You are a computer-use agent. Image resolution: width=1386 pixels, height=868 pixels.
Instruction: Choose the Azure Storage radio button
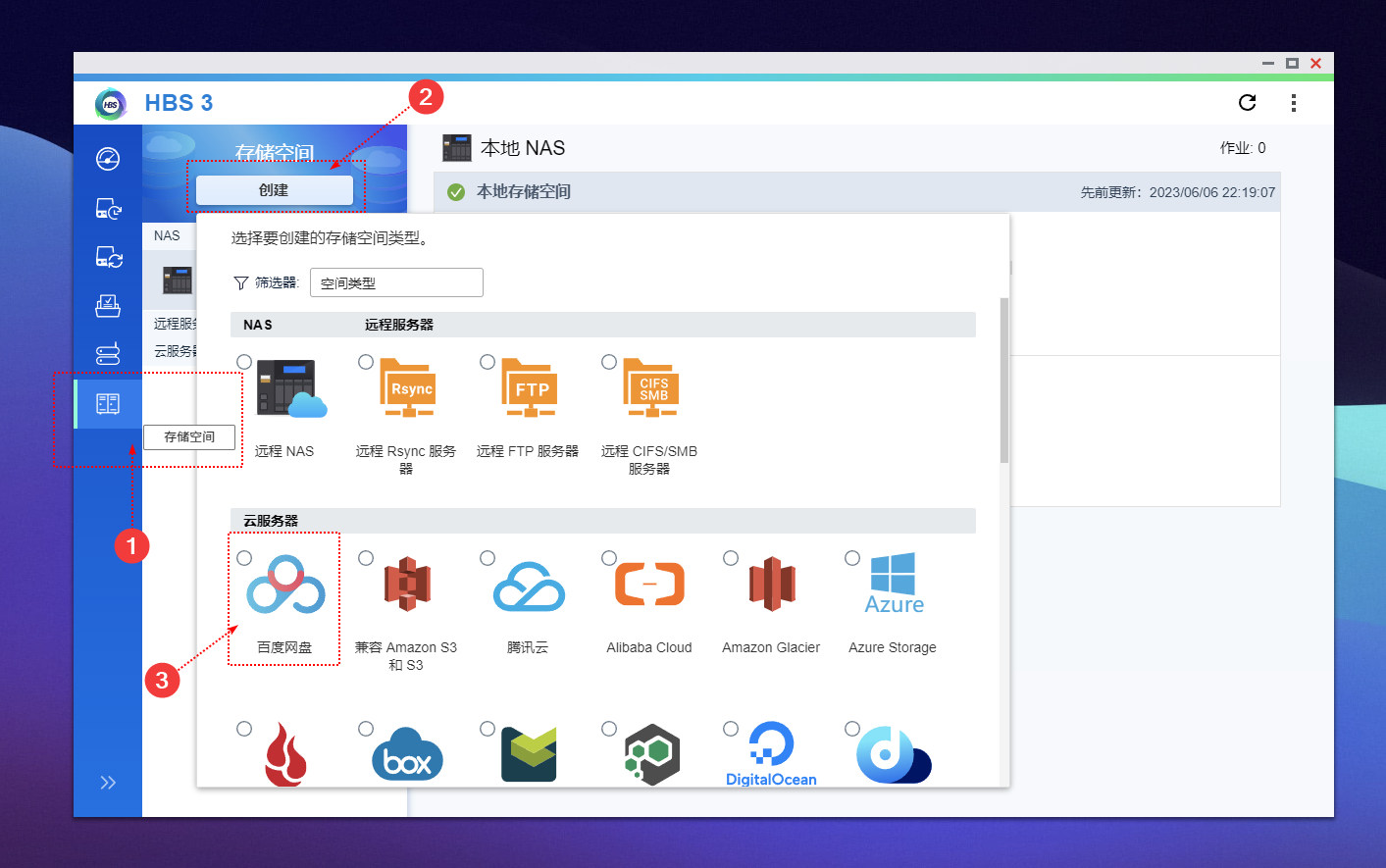click(x=852, y=558)
